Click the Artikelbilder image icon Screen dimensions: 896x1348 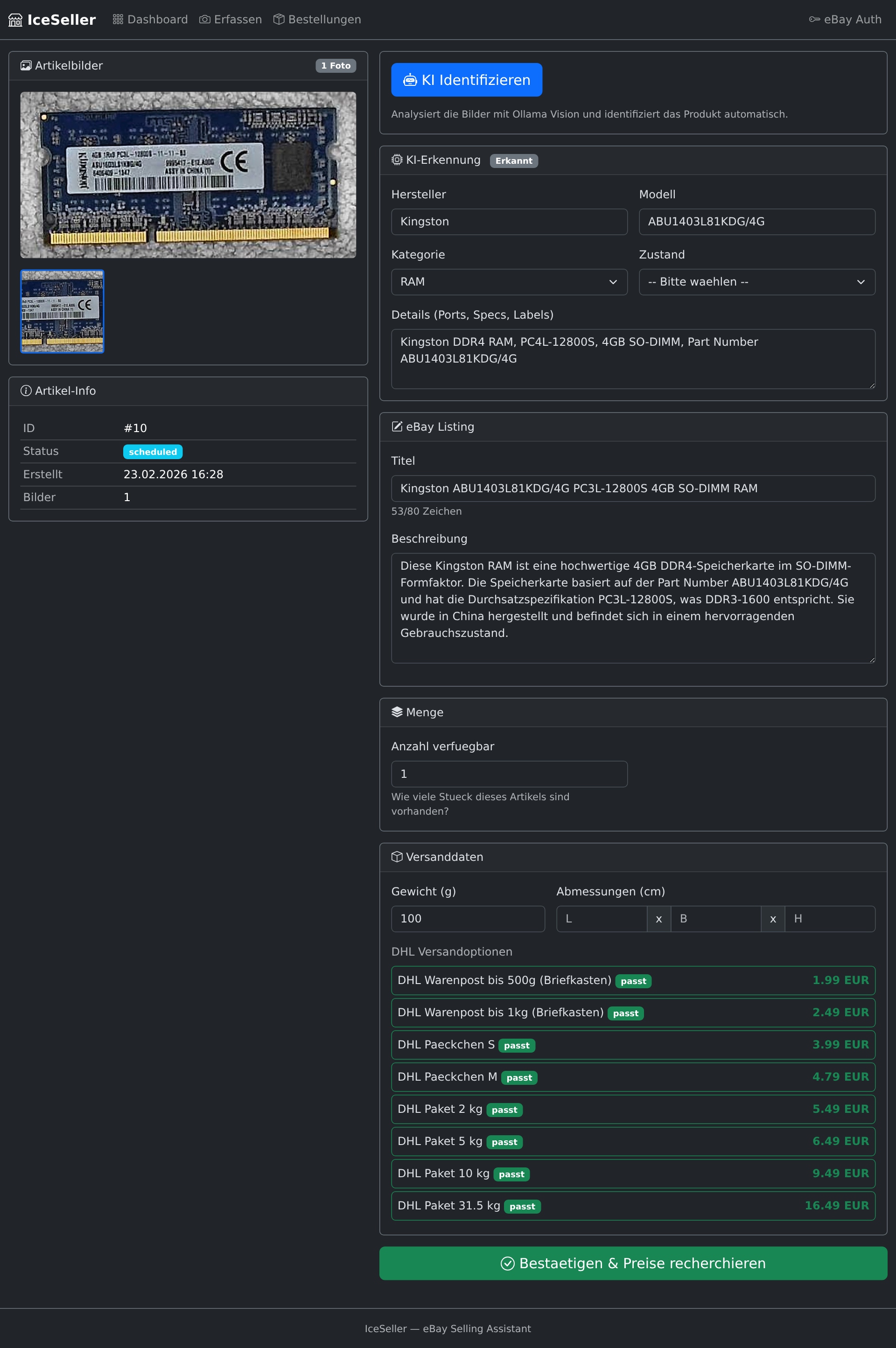tap(26, 66)
